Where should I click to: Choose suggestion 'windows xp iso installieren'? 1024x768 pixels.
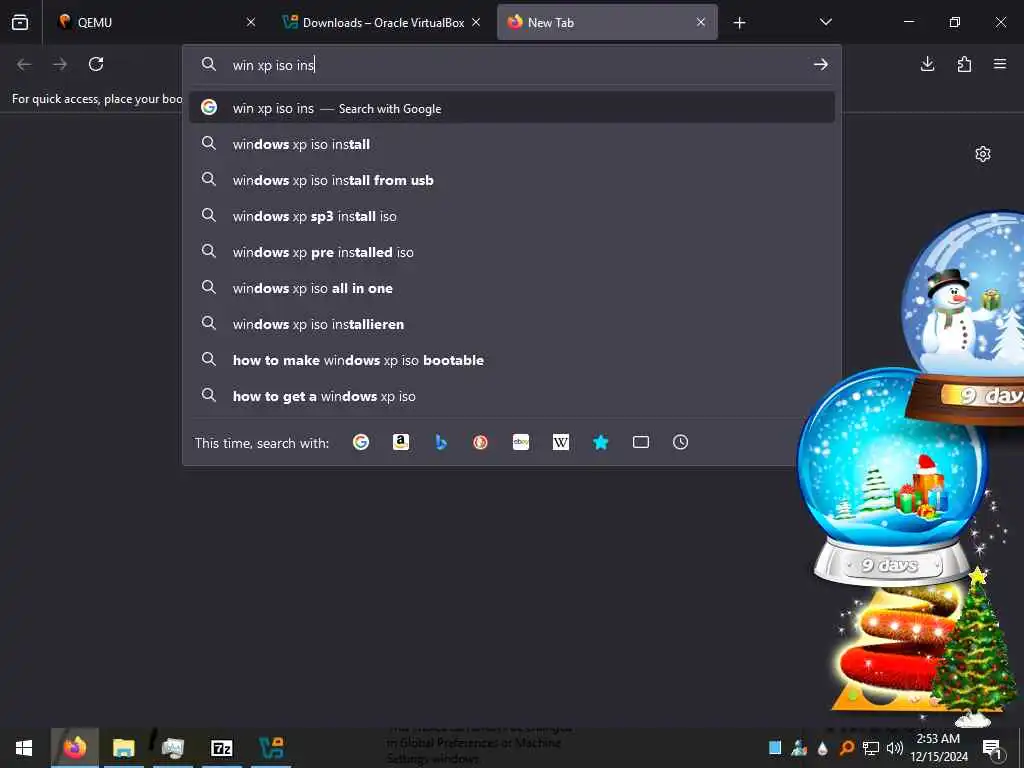(x=512, y=324)
